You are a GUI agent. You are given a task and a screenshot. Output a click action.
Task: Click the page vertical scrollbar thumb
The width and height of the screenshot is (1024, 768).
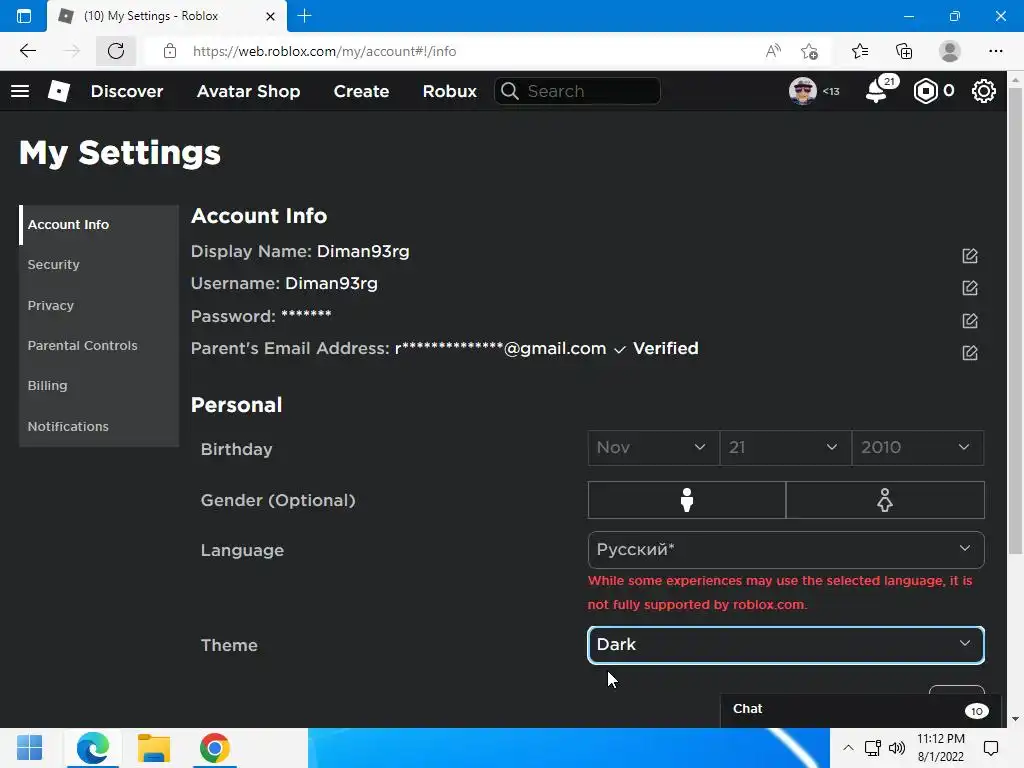[1015, 320]
